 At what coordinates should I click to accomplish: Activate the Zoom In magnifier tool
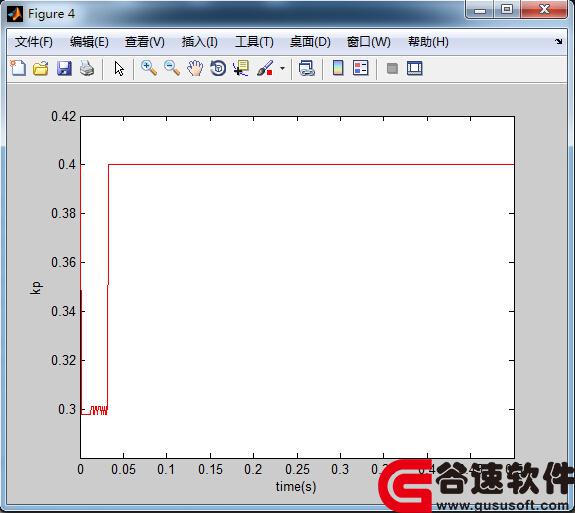pyautogui.click(x=149, y=69)
